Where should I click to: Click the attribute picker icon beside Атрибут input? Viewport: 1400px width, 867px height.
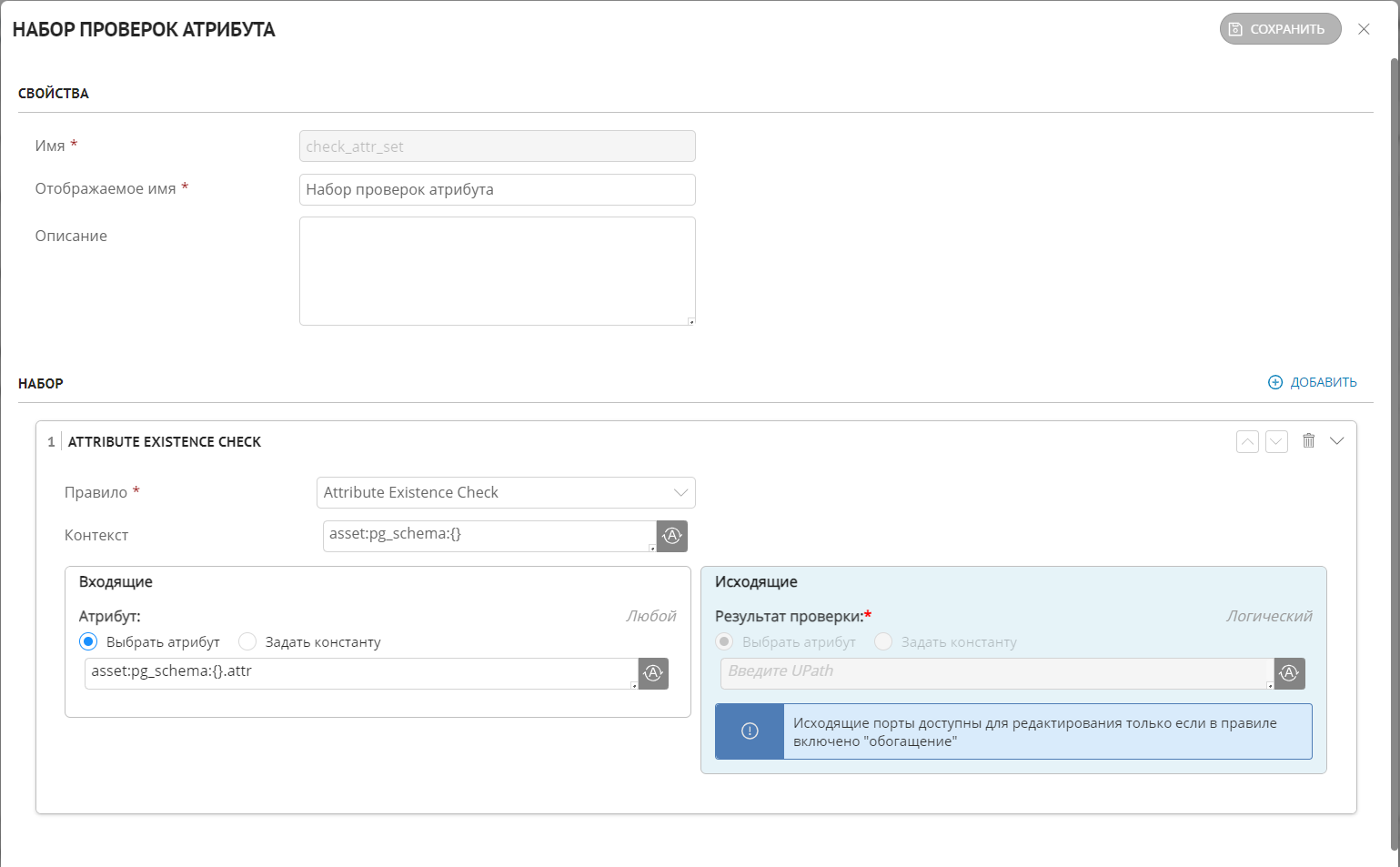[x=653, y=673]
